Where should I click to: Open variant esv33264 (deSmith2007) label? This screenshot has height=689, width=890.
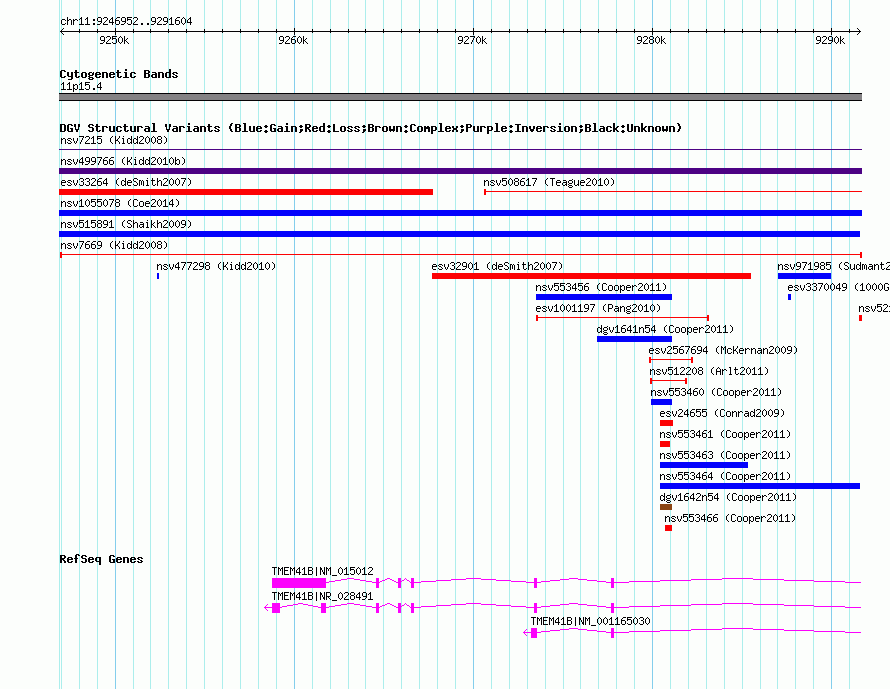(x=126, y=182)
